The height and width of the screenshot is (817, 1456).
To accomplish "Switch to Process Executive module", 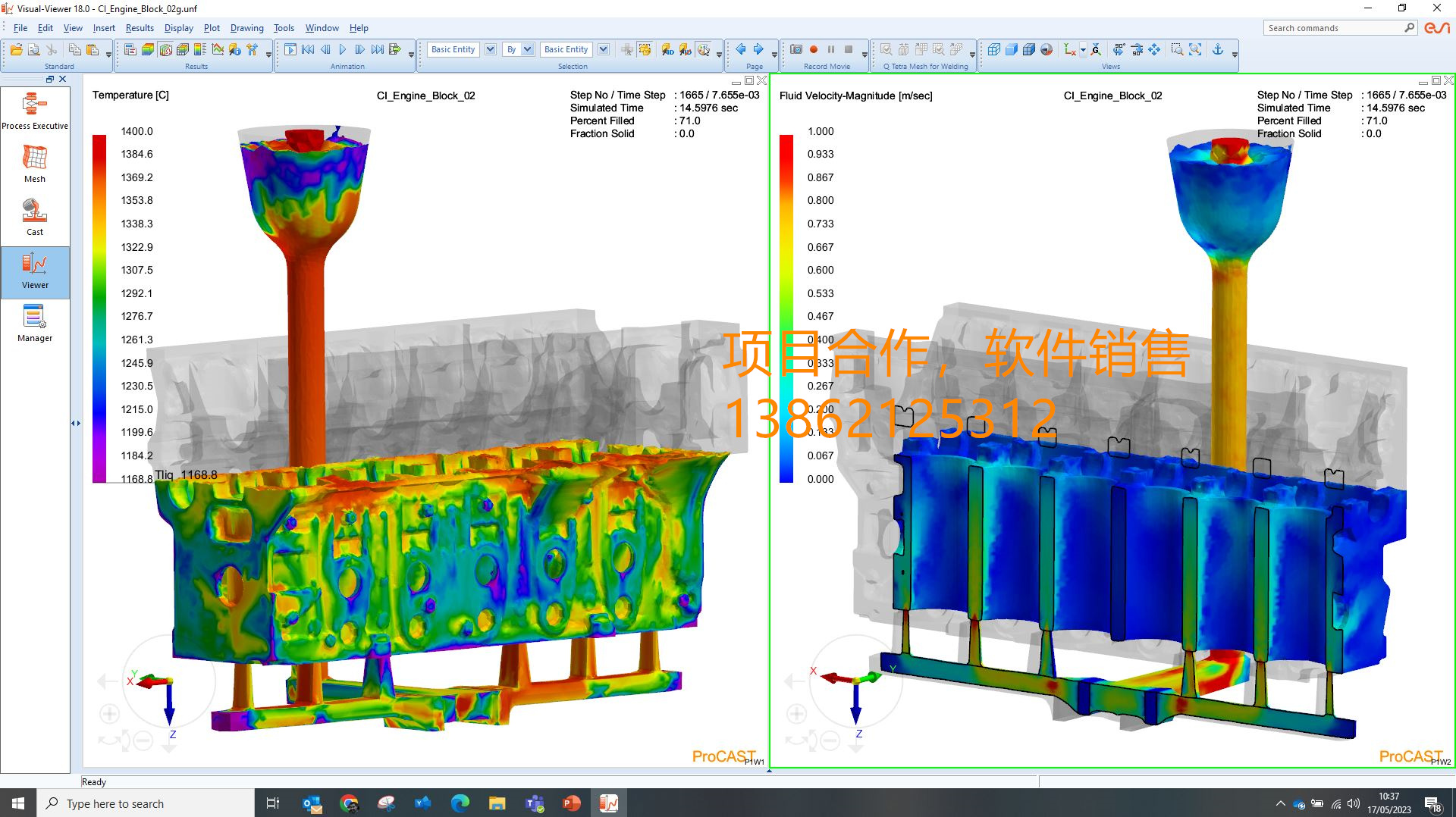I will coord(35,111).
